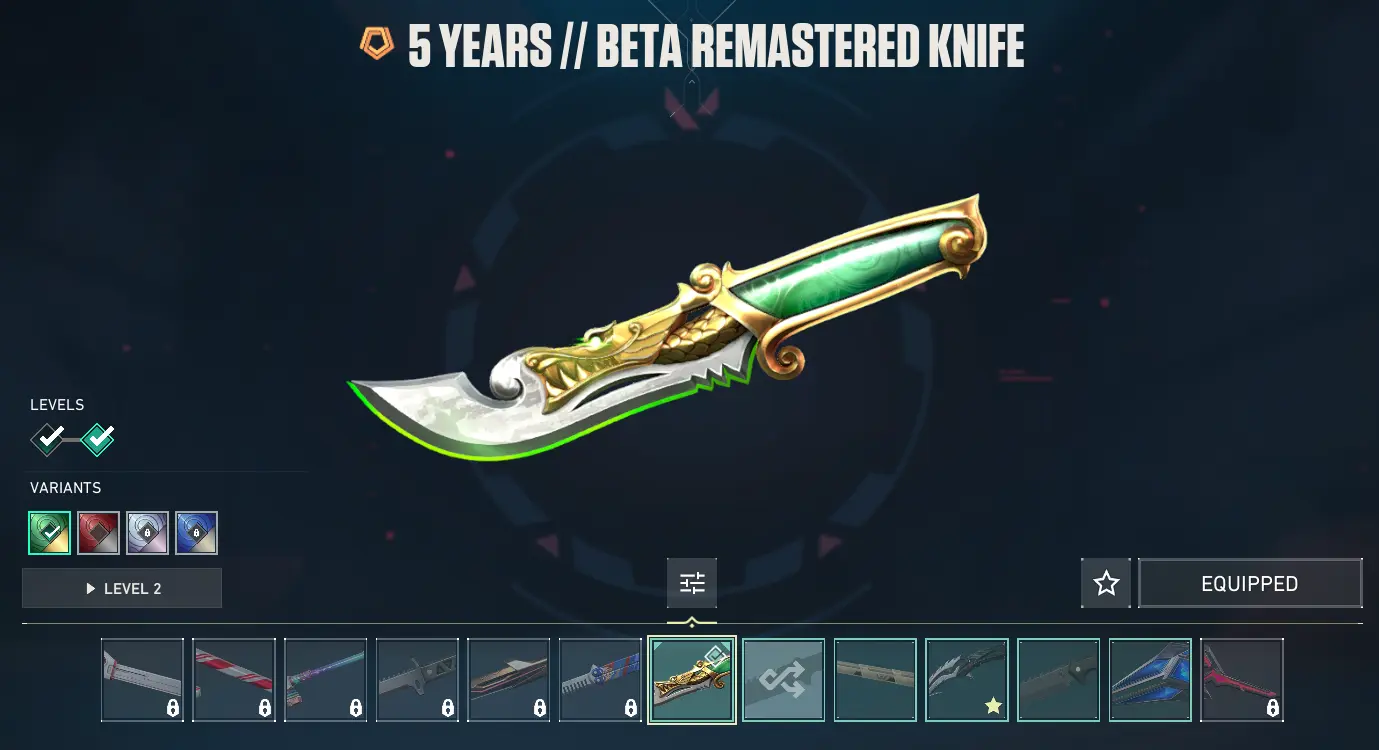Select the second level checkmark diamond
This screenshot has height=750, width=1379.
click(x=98, y=437)
